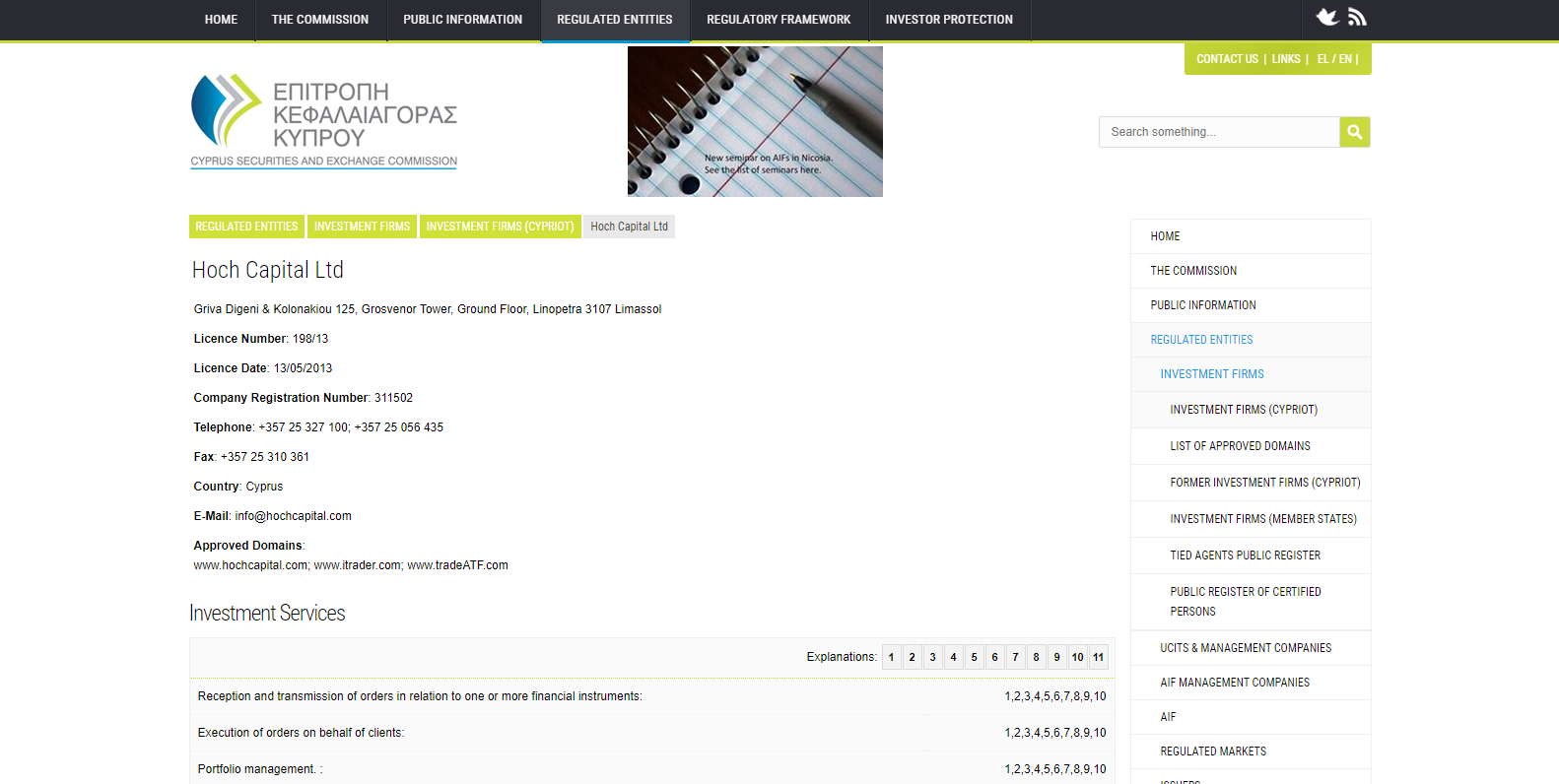Click the Portfolio management row
Image resolution: width=1559 pixels, height=784 pixels.
click(x=651, y=768)
